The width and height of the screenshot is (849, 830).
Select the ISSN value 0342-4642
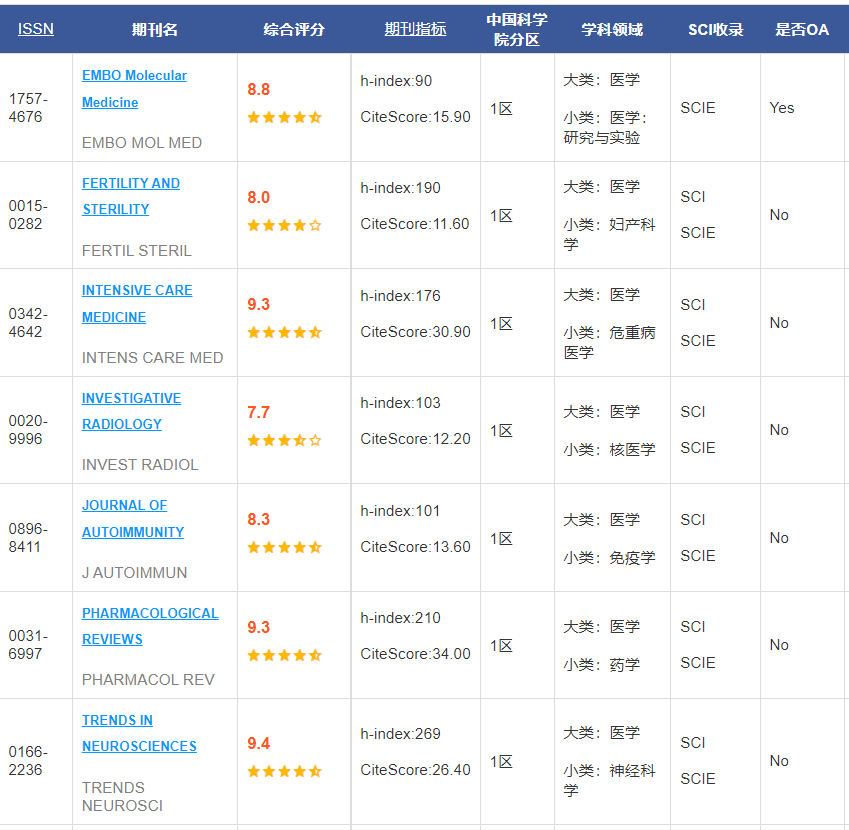pyautogui.click(x=28, y=323)
